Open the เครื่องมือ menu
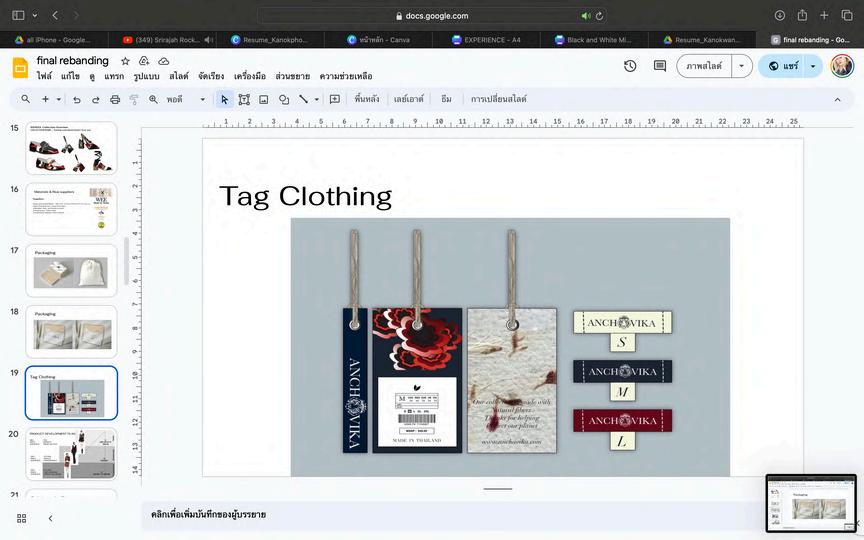864x540 pixels. pyautogui.click(x=250, y=76)
